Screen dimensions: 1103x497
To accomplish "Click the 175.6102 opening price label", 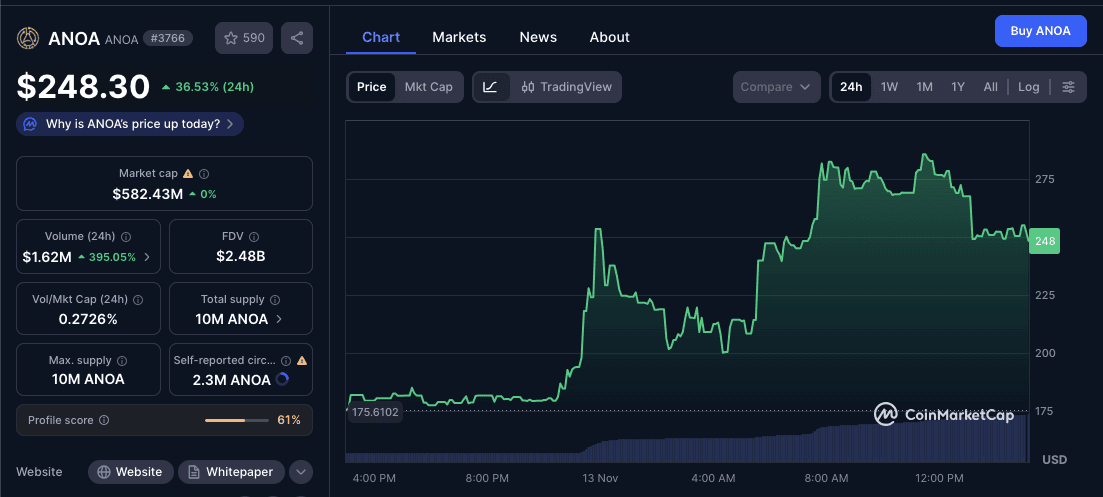I will tap(376, 412).
